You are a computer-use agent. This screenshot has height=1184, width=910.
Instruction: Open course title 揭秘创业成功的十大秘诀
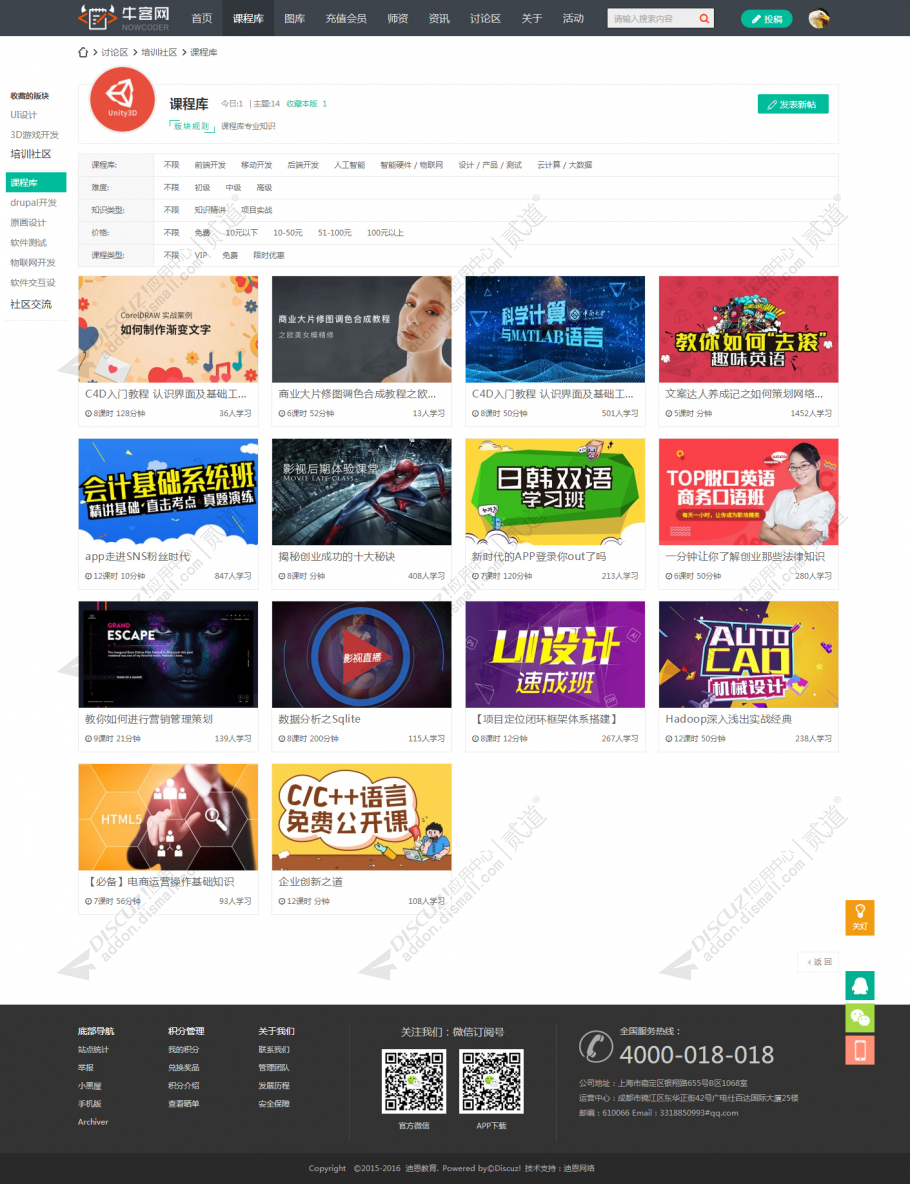tap(337, 557)
